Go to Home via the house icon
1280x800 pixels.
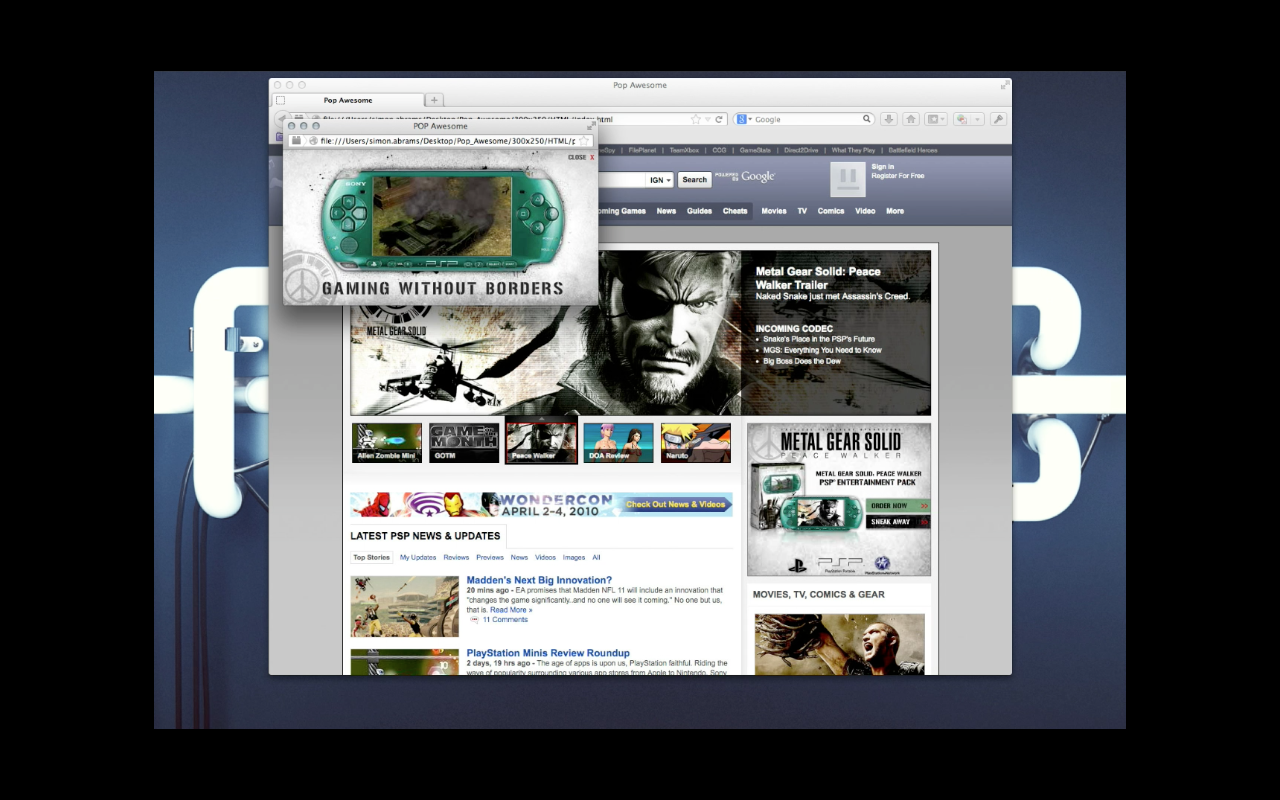coord(911,119)
